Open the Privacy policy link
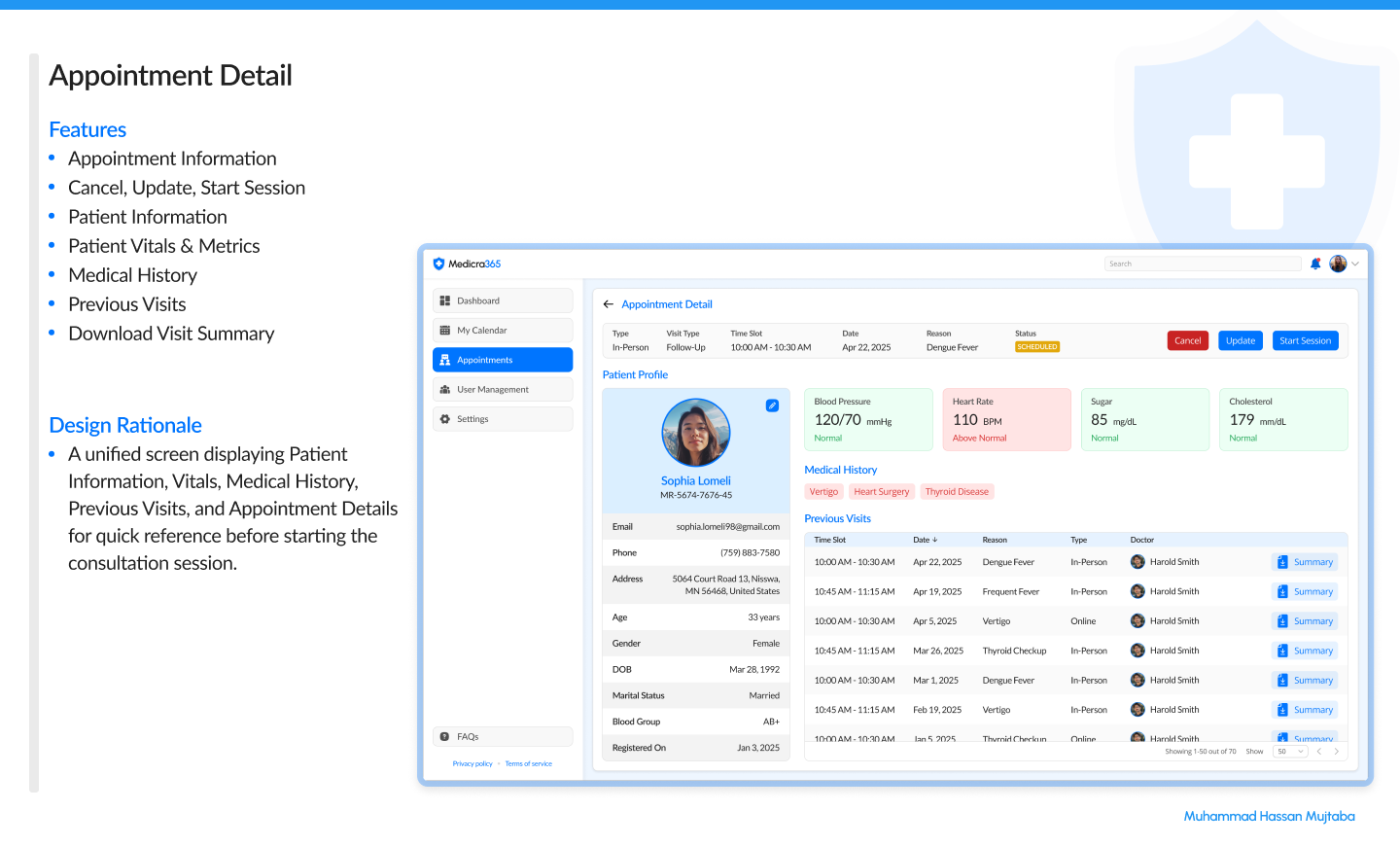 pyautogui.click(x=472, y=763)
